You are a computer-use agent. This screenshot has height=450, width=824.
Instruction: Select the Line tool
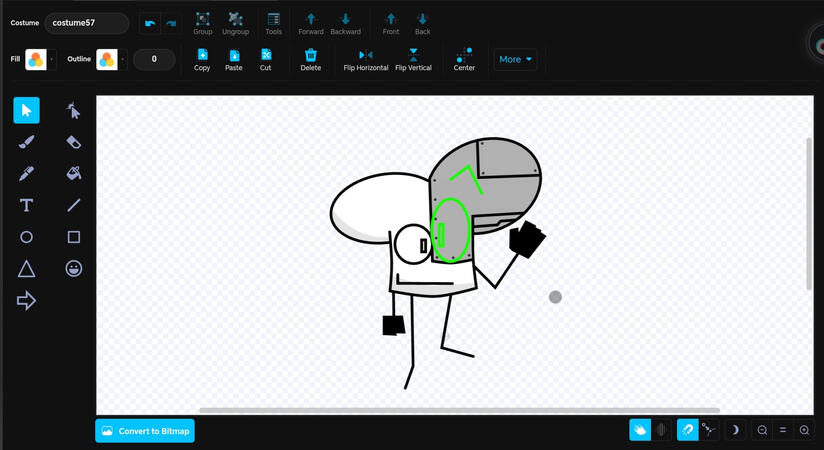(x=74, y=206)
